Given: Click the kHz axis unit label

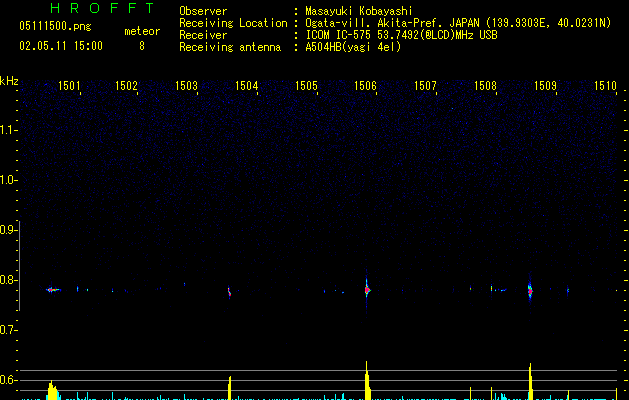Looking at the screenshot, I should tap(9, 81).
